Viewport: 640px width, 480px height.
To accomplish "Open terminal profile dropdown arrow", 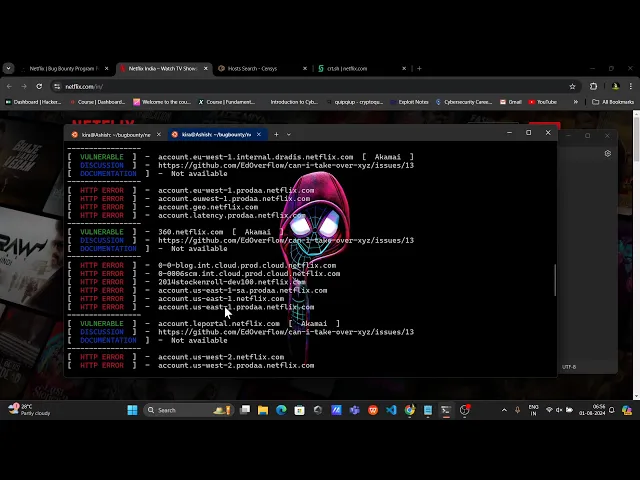I will tap(289, 134).
